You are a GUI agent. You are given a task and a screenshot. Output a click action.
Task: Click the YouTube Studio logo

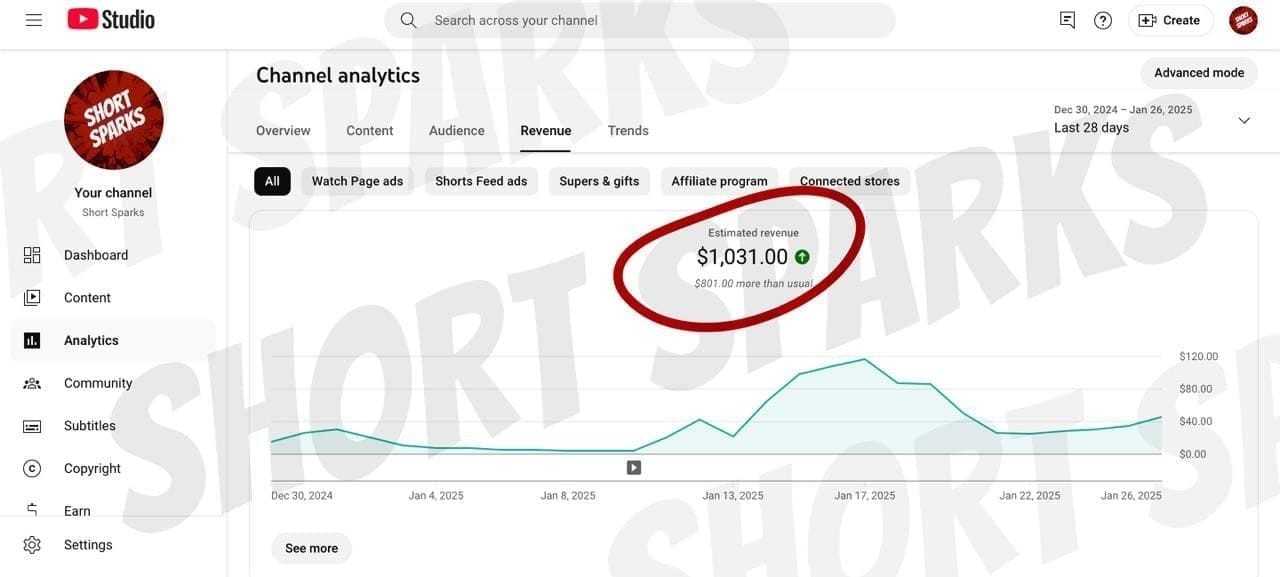coord(111,20)
